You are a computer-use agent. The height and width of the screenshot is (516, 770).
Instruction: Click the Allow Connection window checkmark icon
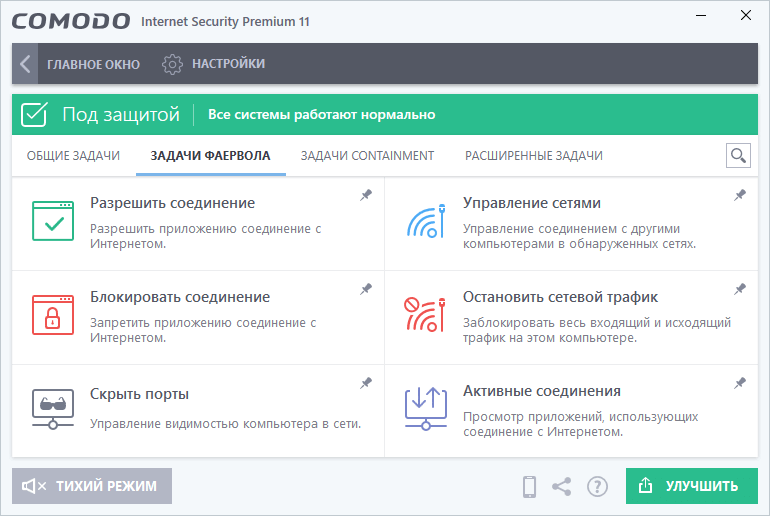point(53,220)
